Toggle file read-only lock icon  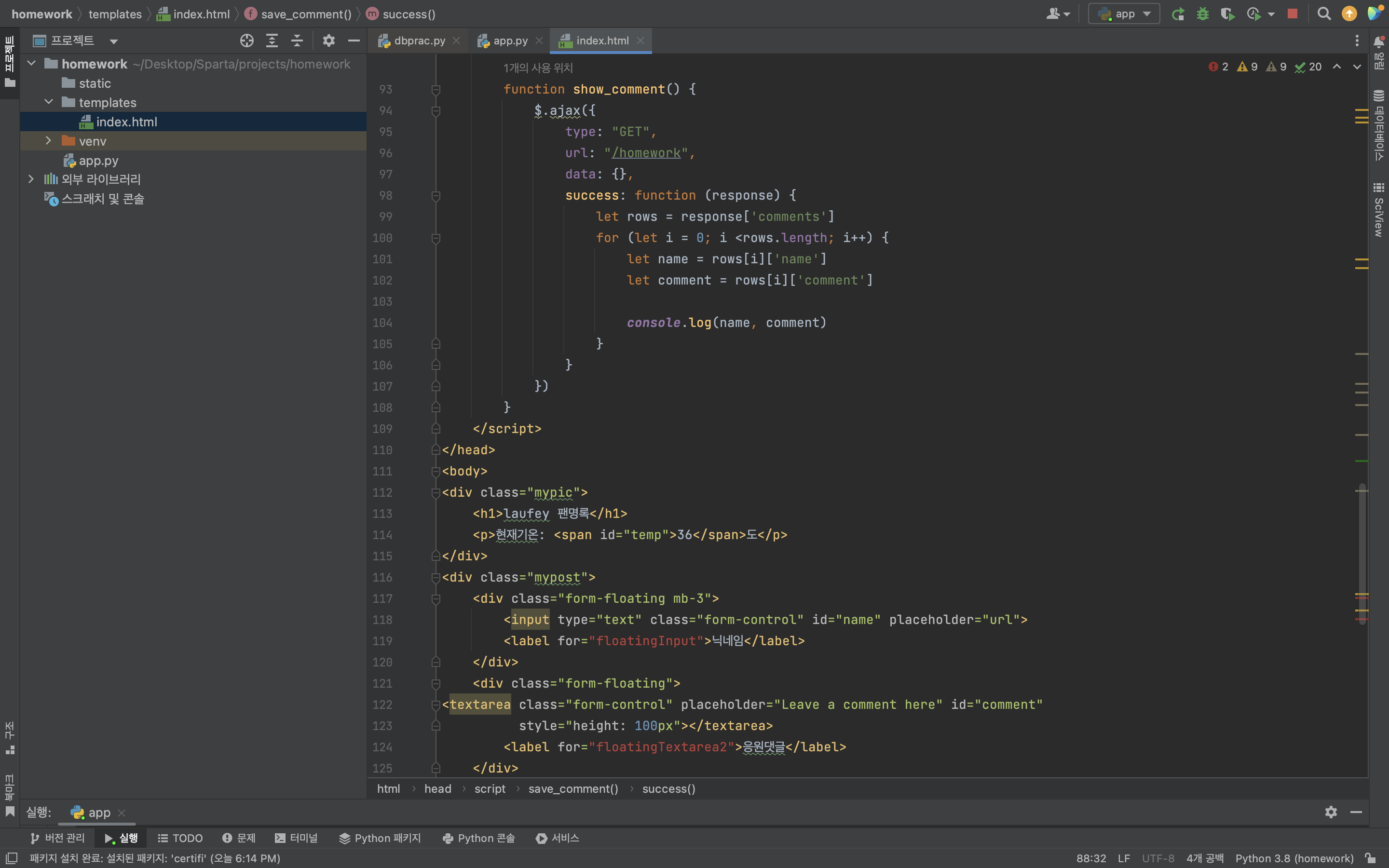point(1371,858)
